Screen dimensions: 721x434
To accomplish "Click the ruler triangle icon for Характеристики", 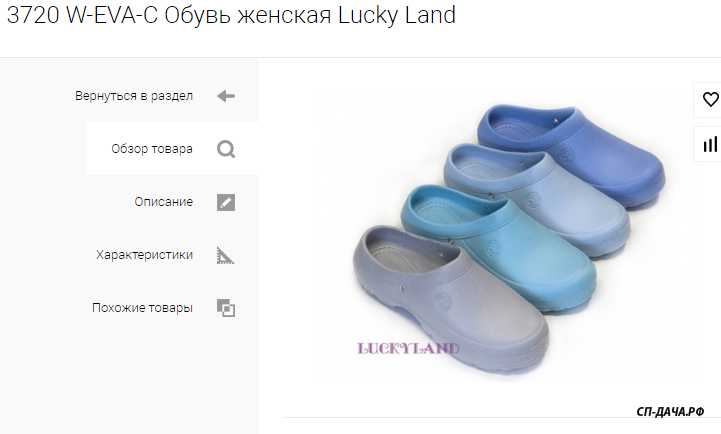I will coord(226,255).
